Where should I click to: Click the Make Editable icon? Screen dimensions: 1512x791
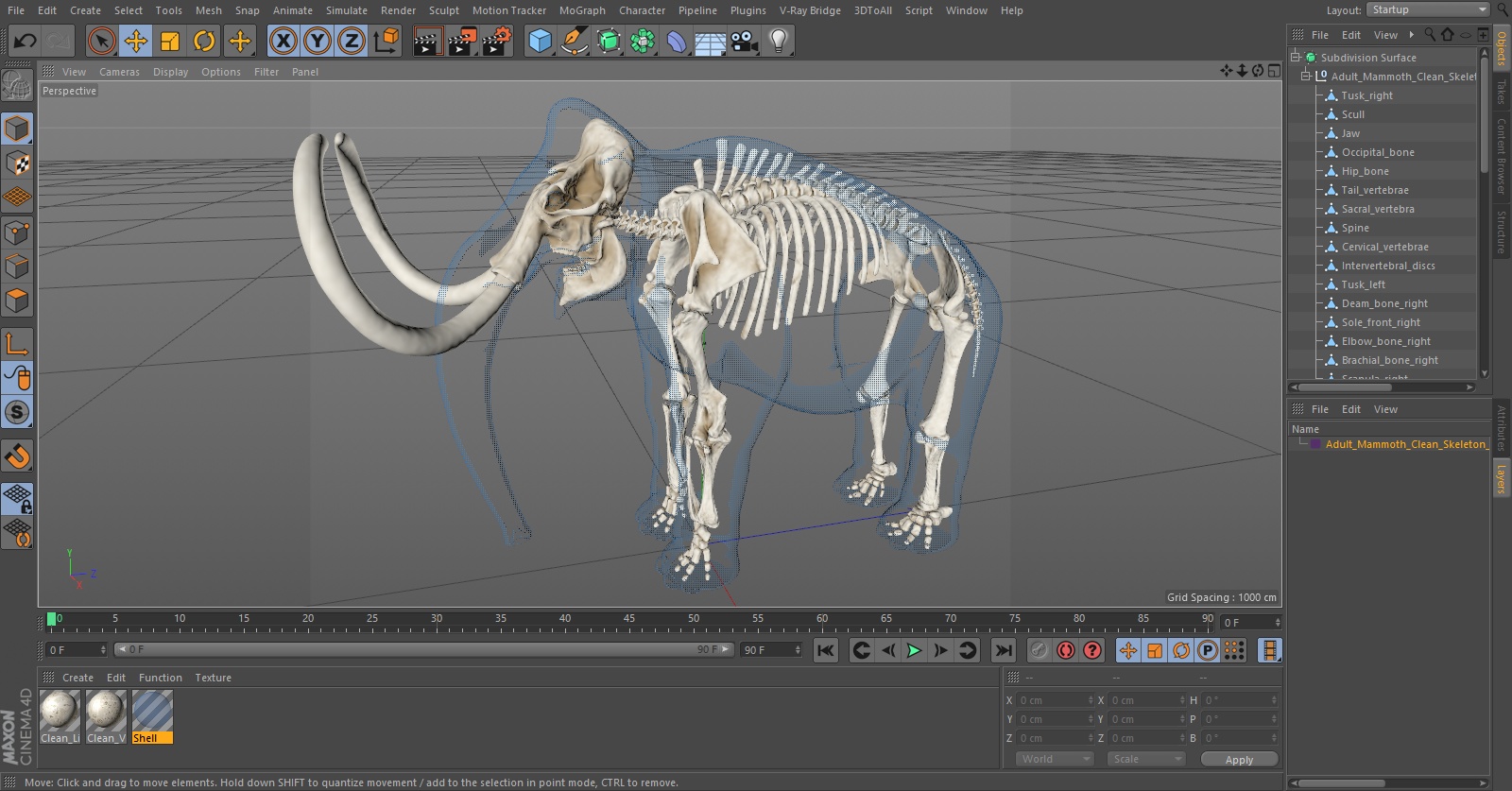click(17, 86)
